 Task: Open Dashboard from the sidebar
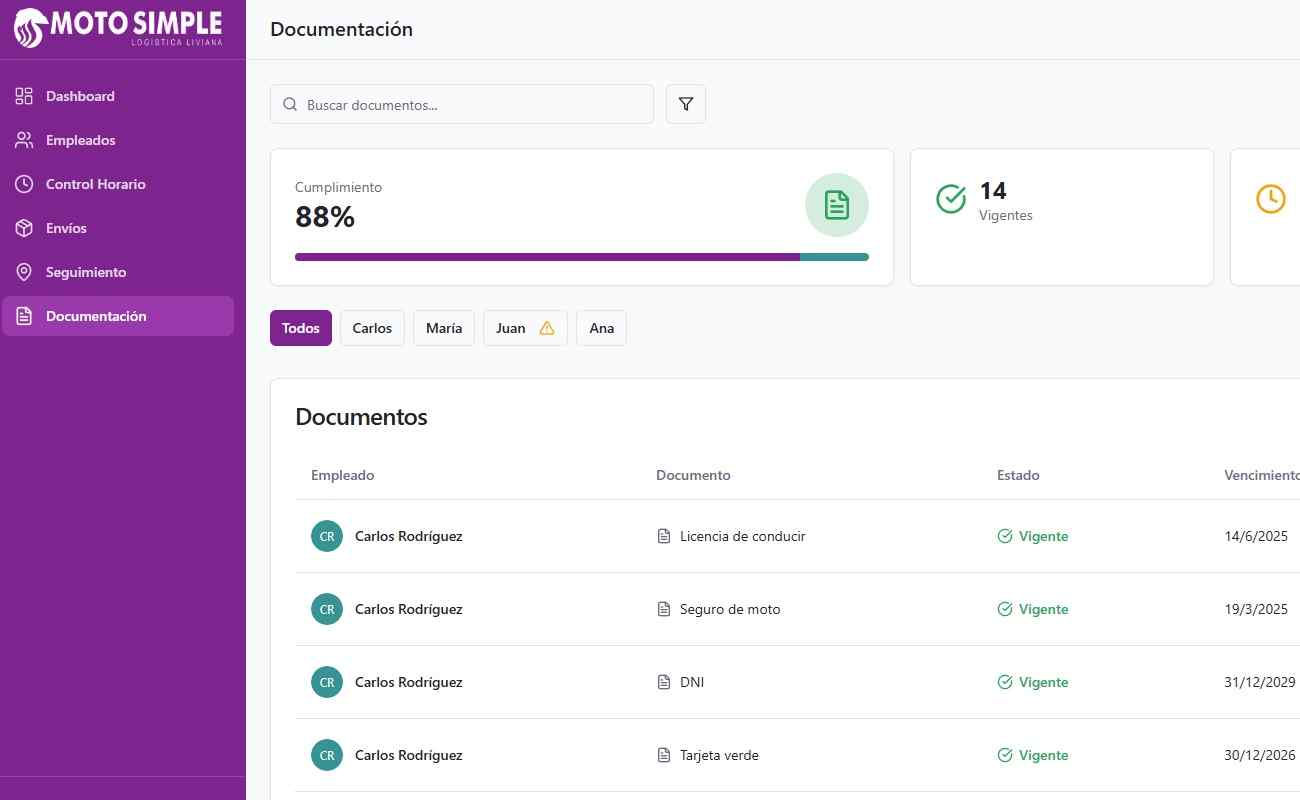point(118,96)
